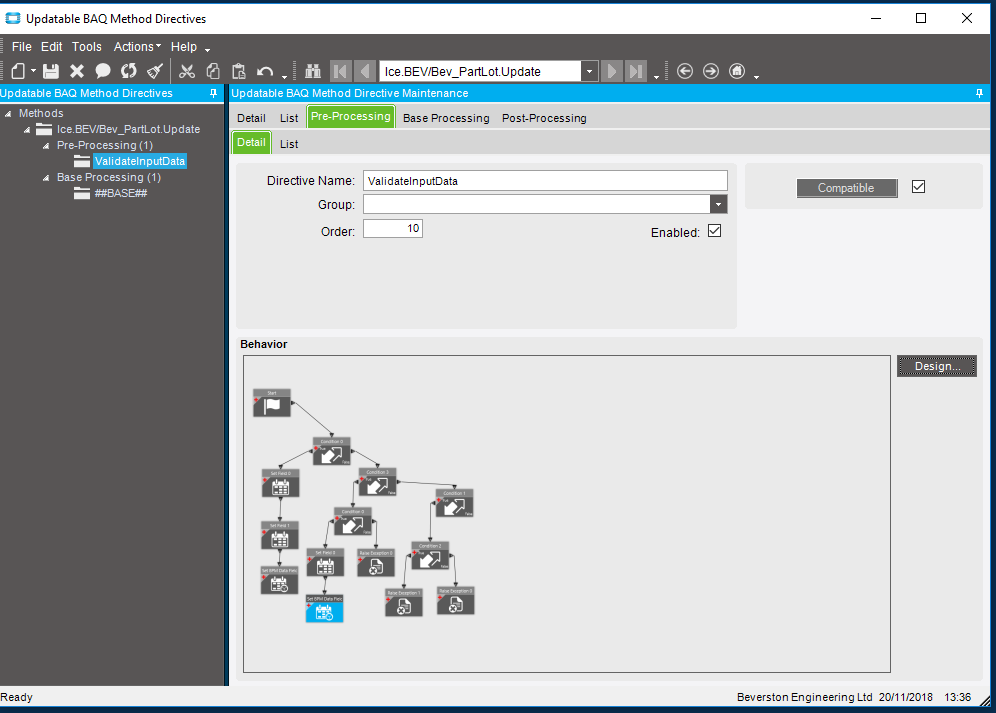
Task: Click the 20/11/2018 date in status bar
Action: tap(906, 697)
